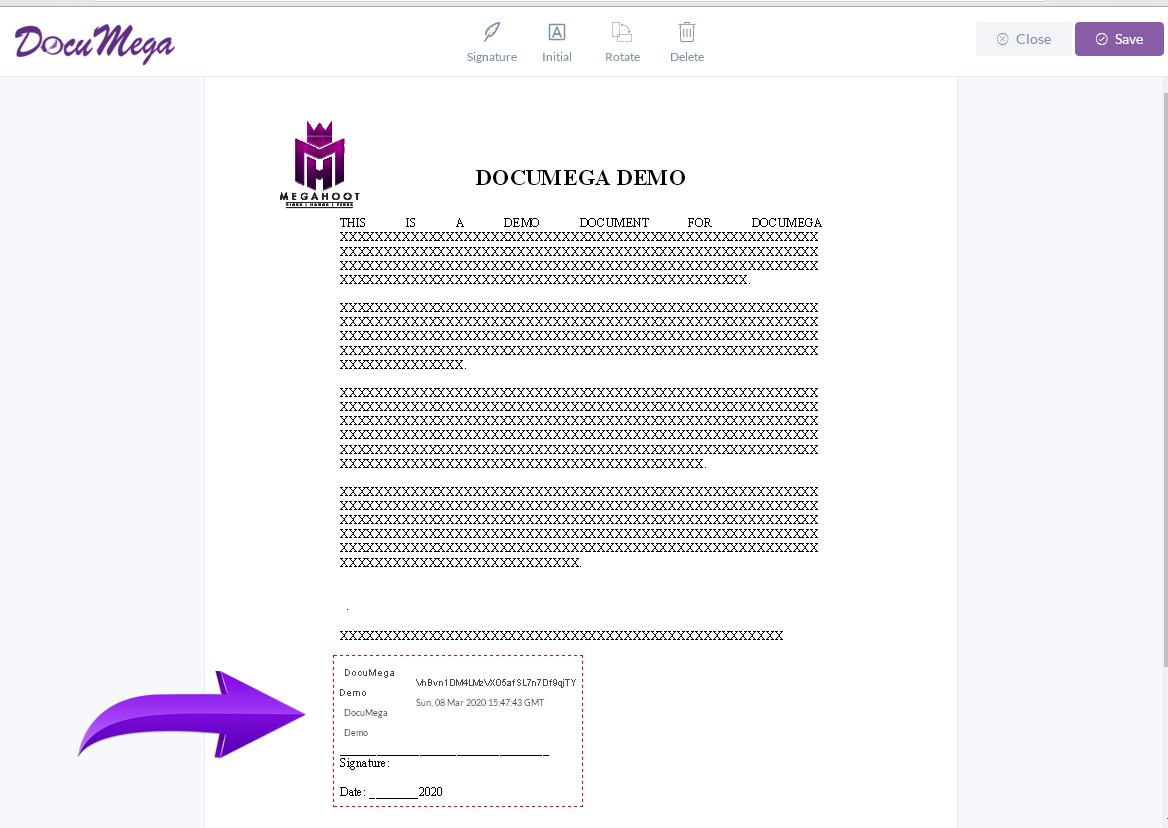The image size is (1168, 828).
Task: Click the 'THIS IS A DEMO DOCUMENT' line
Action: tap(580, 223)
